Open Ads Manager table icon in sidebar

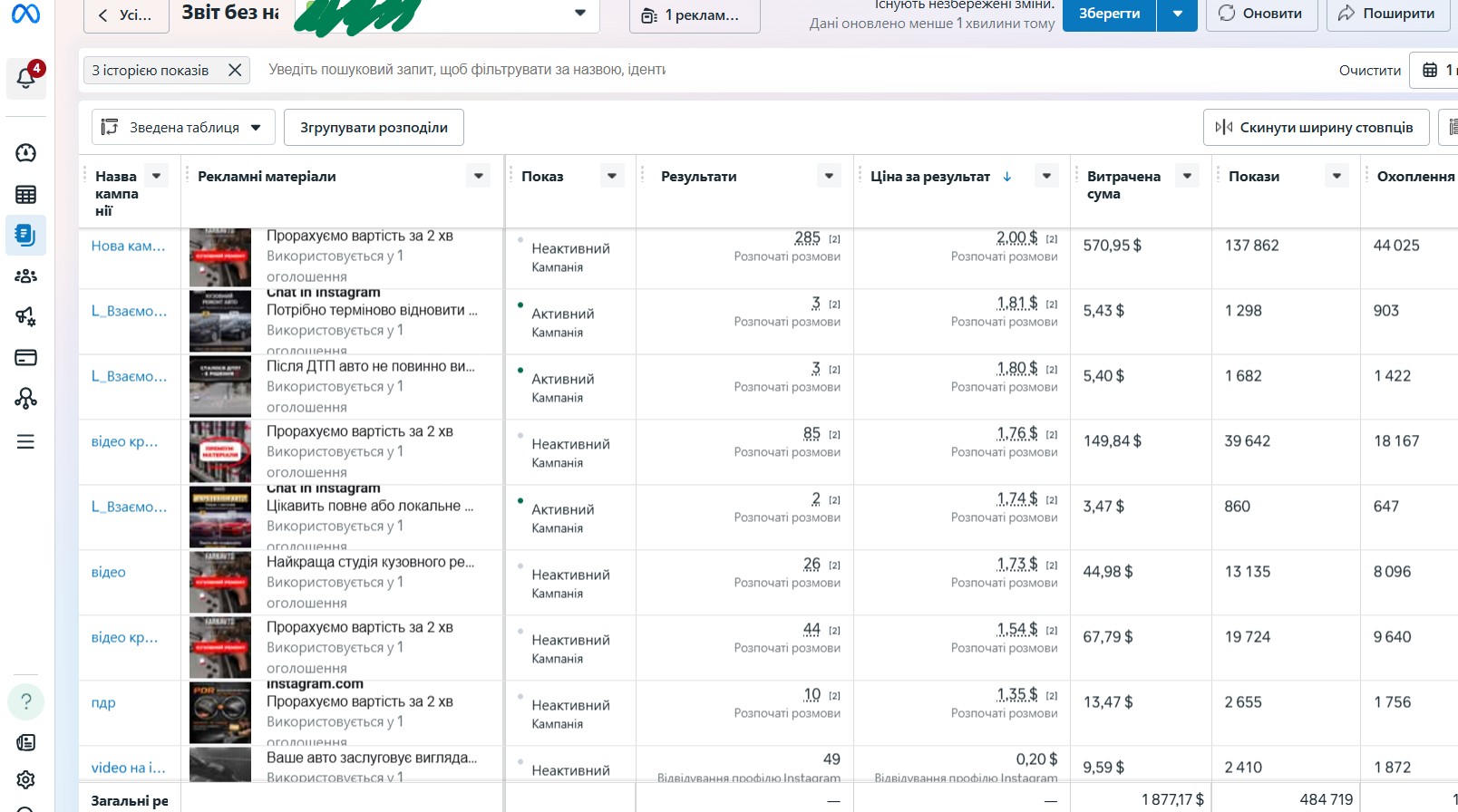tap(26, 194)
